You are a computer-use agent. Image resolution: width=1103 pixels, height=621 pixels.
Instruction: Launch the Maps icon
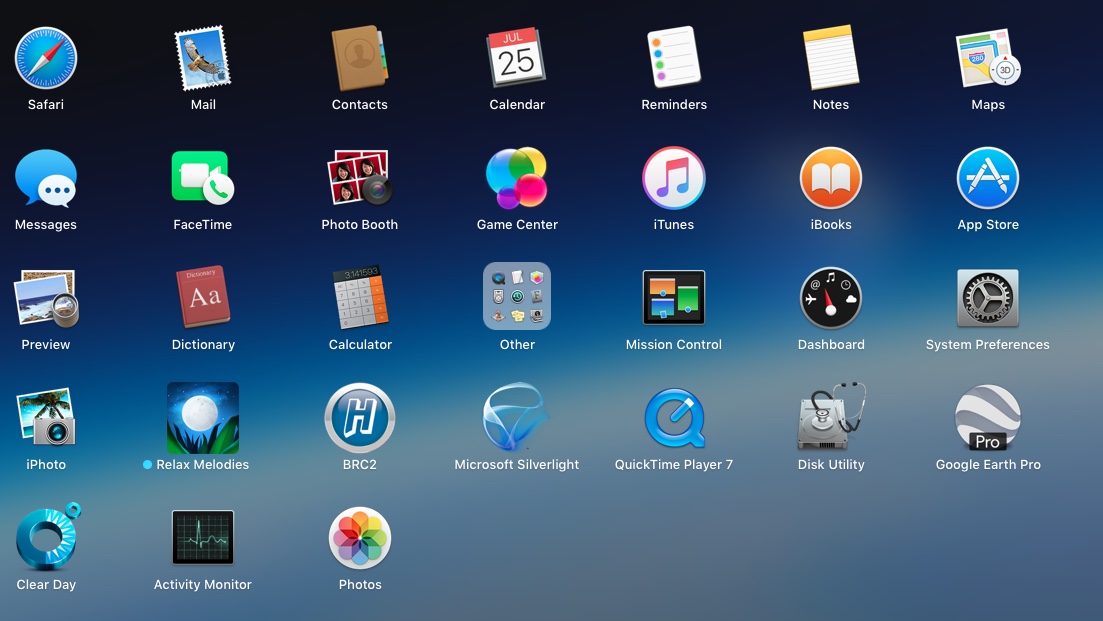tap(988, 58)
